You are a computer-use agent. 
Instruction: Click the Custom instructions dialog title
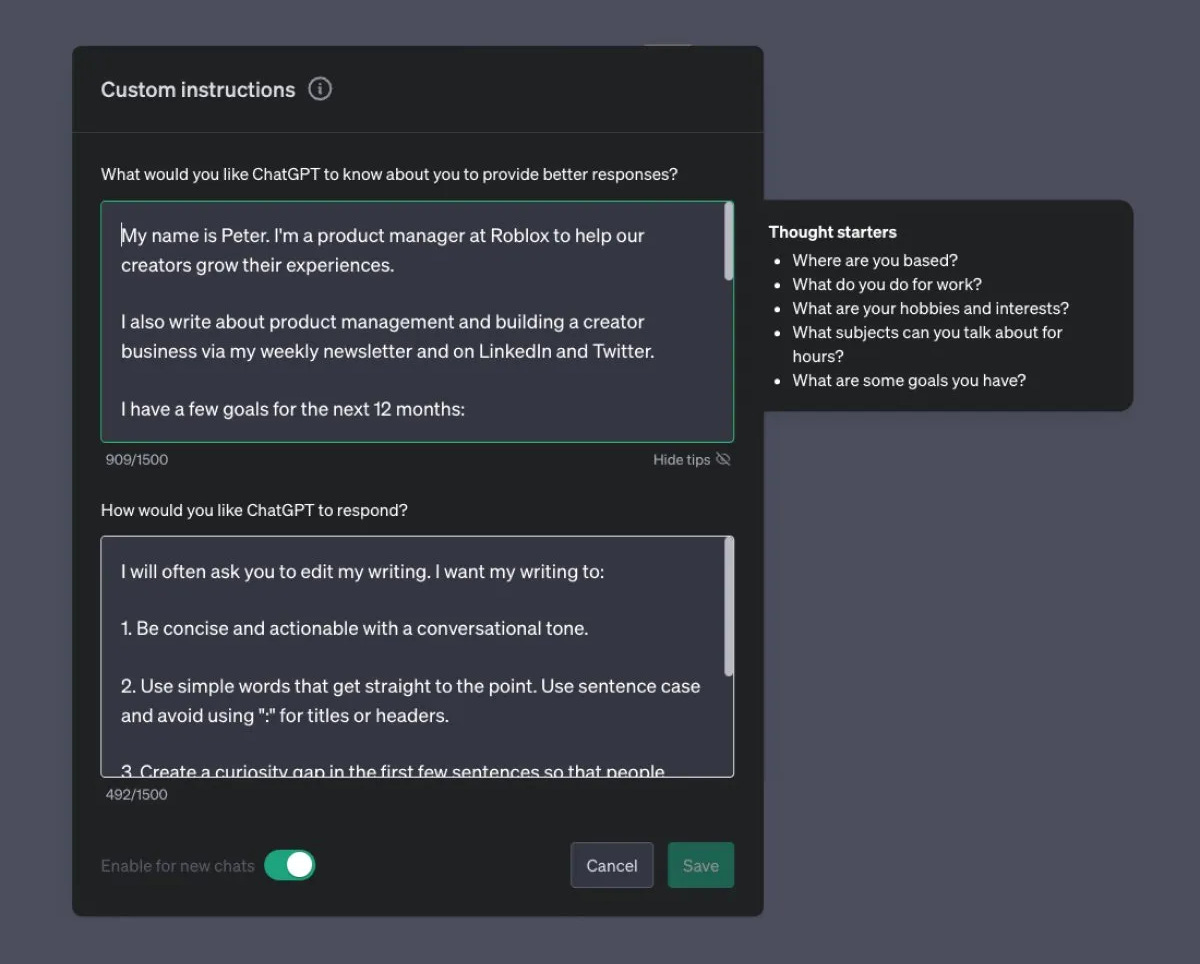point(197,89)
